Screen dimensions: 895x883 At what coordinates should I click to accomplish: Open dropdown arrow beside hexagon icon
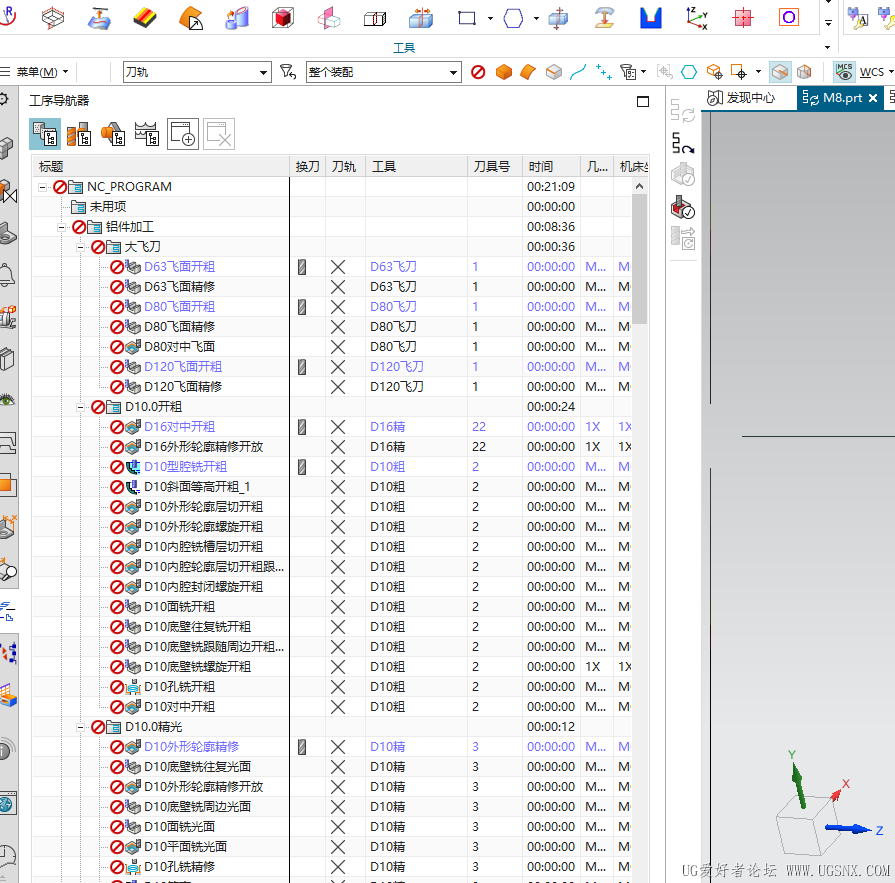[x=536, y=19]
